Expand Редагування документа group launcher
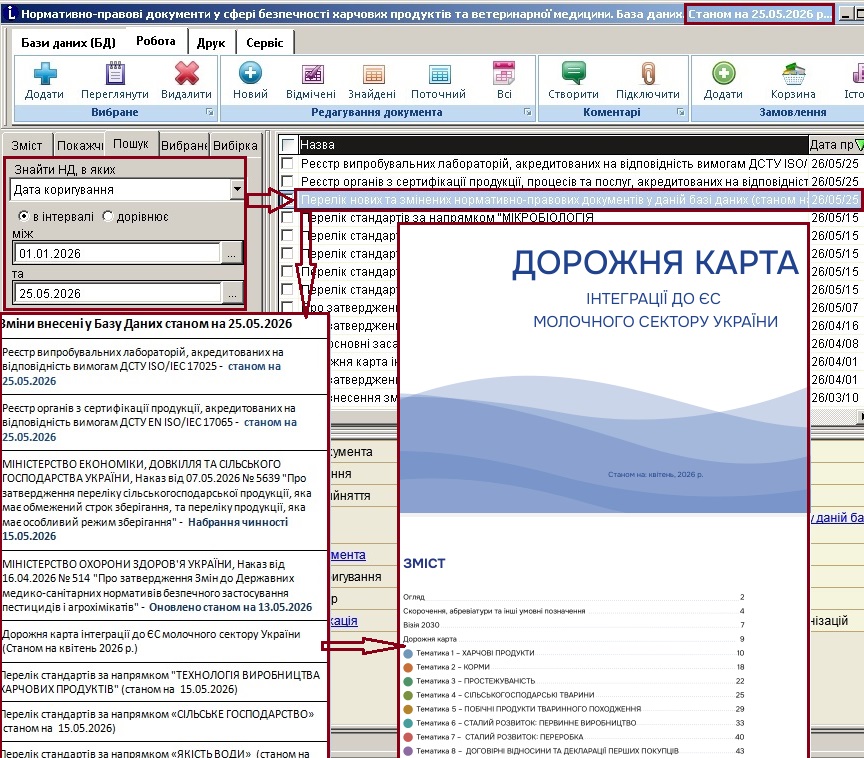This screenshot has width=864, height=758. pyautogui.click(x=527, y=112)
